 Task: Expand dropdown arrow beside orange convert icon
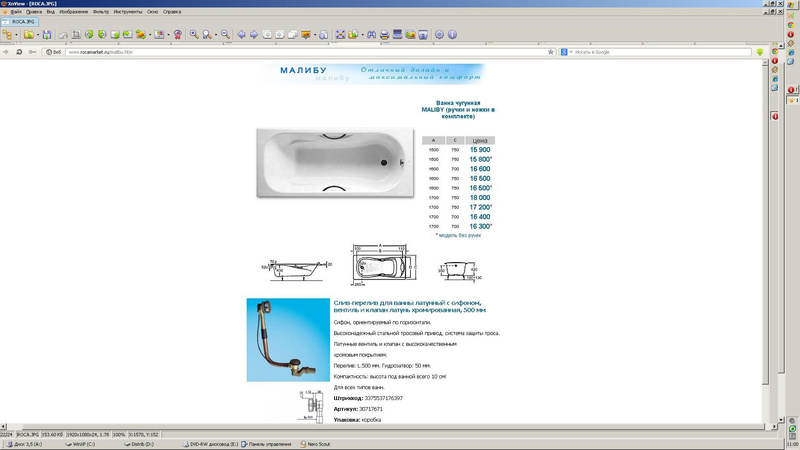pyautogui.click(x=149, y=35)
